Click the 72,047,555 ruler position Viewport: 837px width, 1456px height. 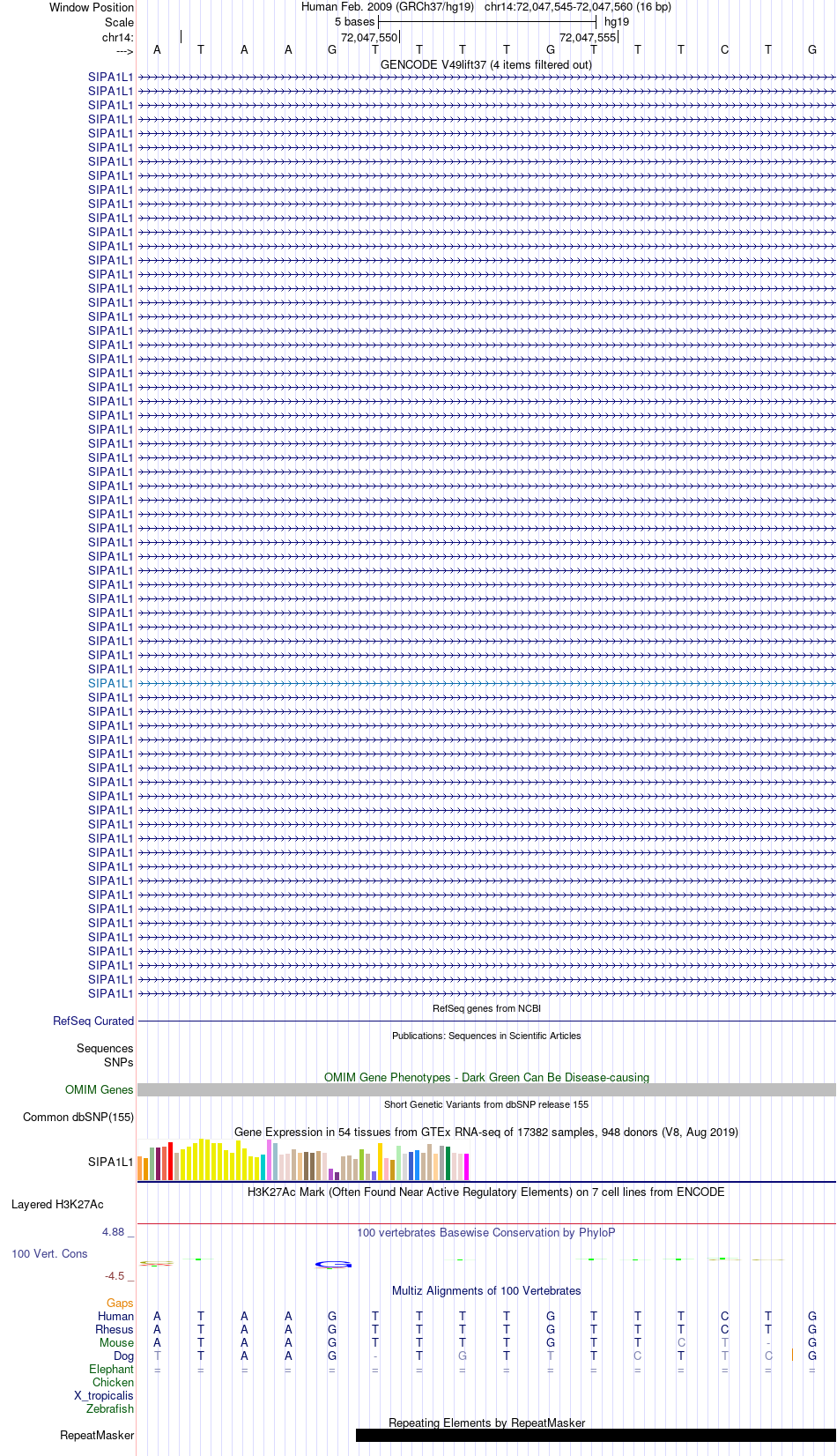[x=588, y=37]
